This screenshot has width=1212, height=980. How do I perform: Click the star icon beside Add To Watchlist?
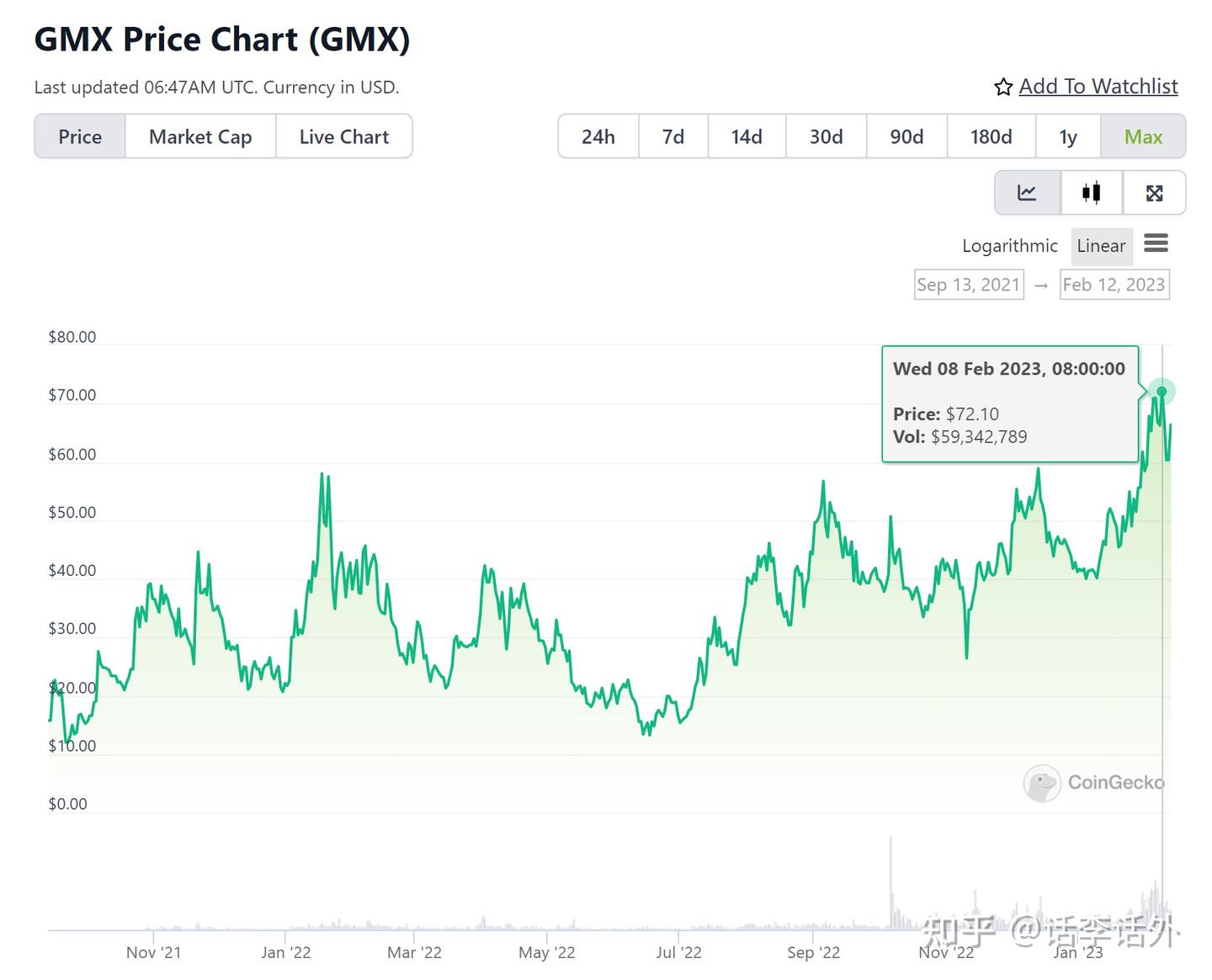coord(1002,86)
